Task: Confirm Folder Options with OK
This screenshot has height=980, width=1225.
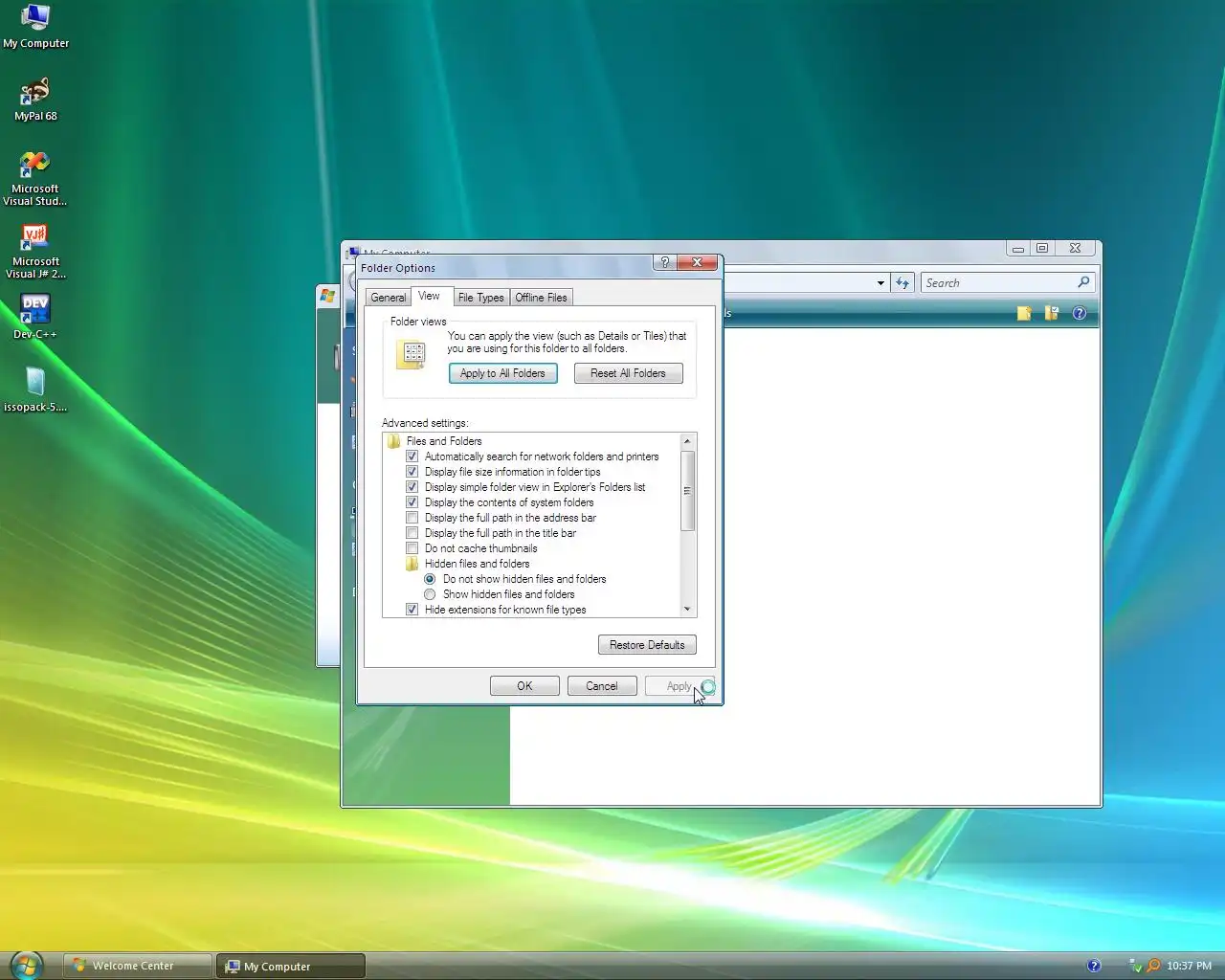Action: [x=524, y=686]
